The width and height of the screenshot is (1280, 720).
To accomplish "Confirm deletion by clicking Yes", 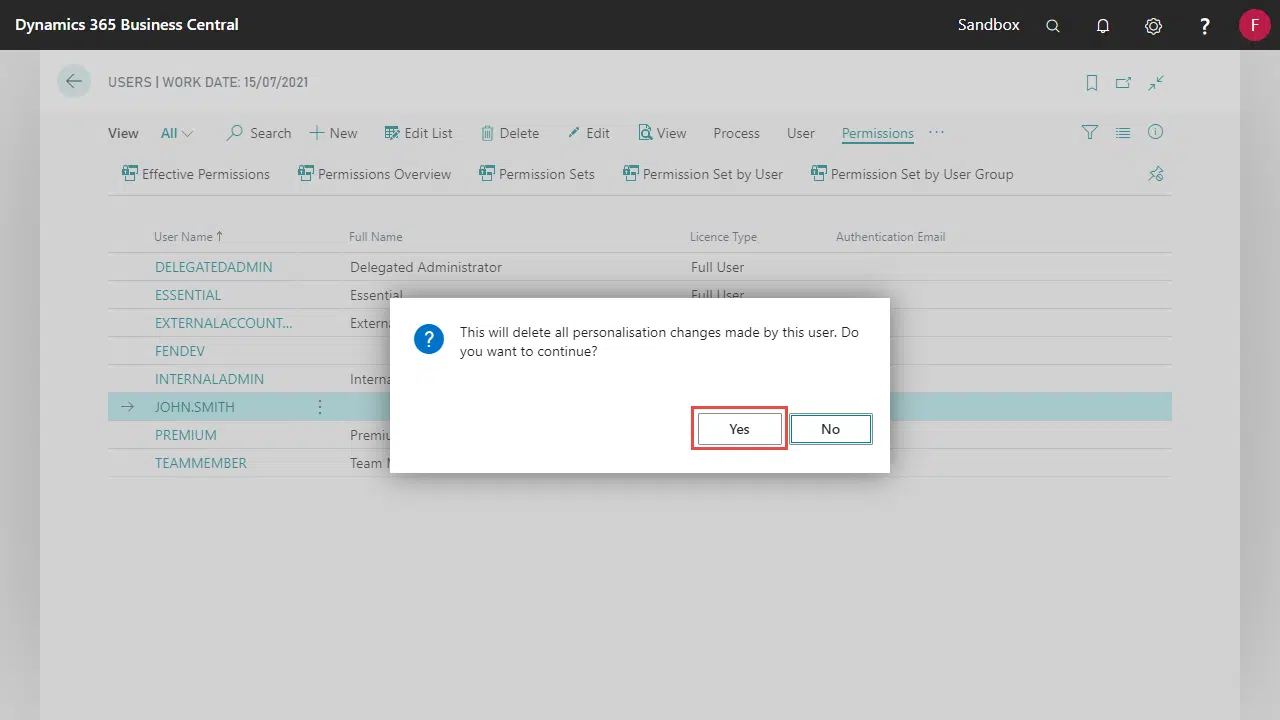I will (739, 429).
